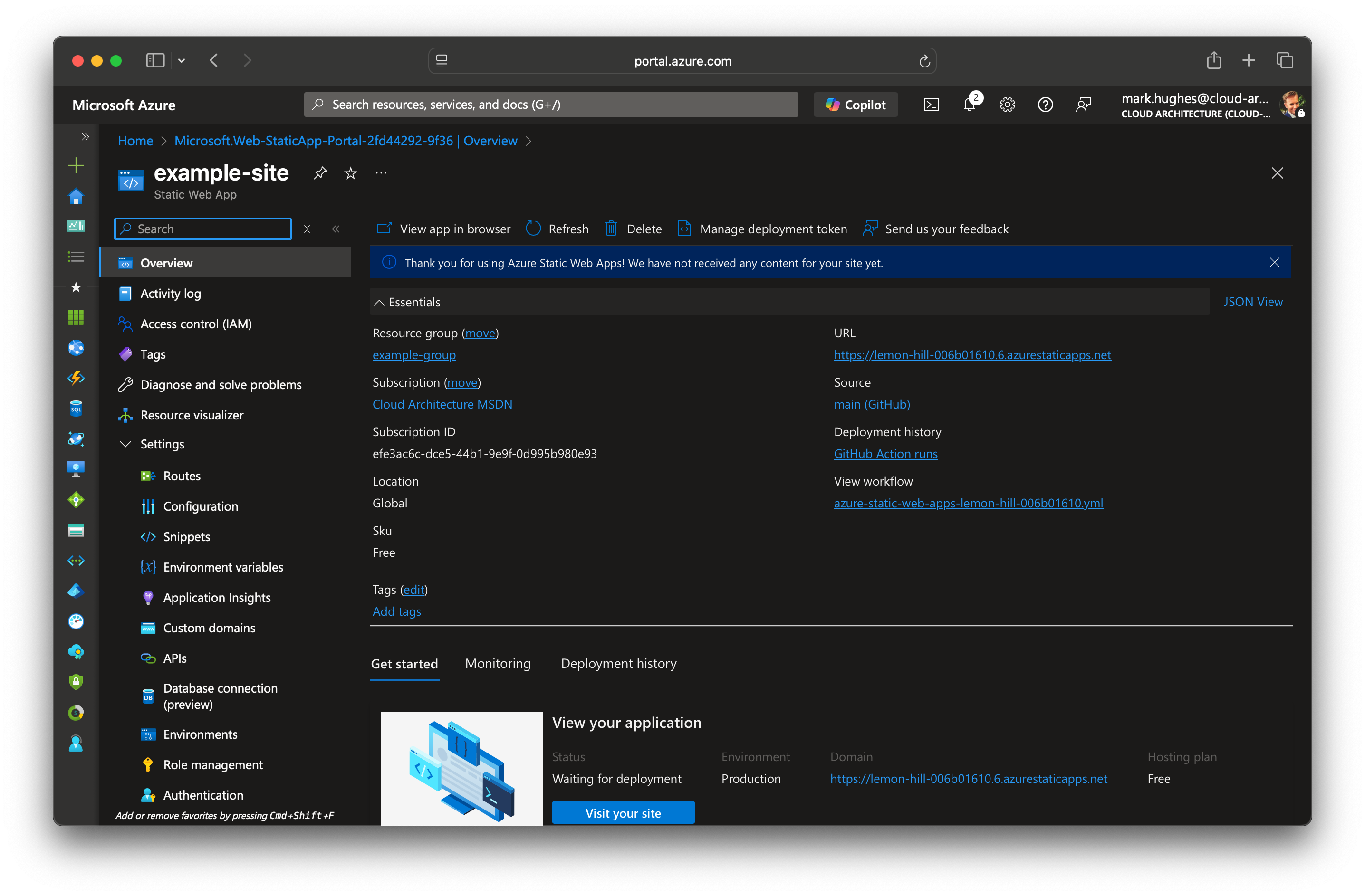Click Delete in the command bar

(633, 229)
